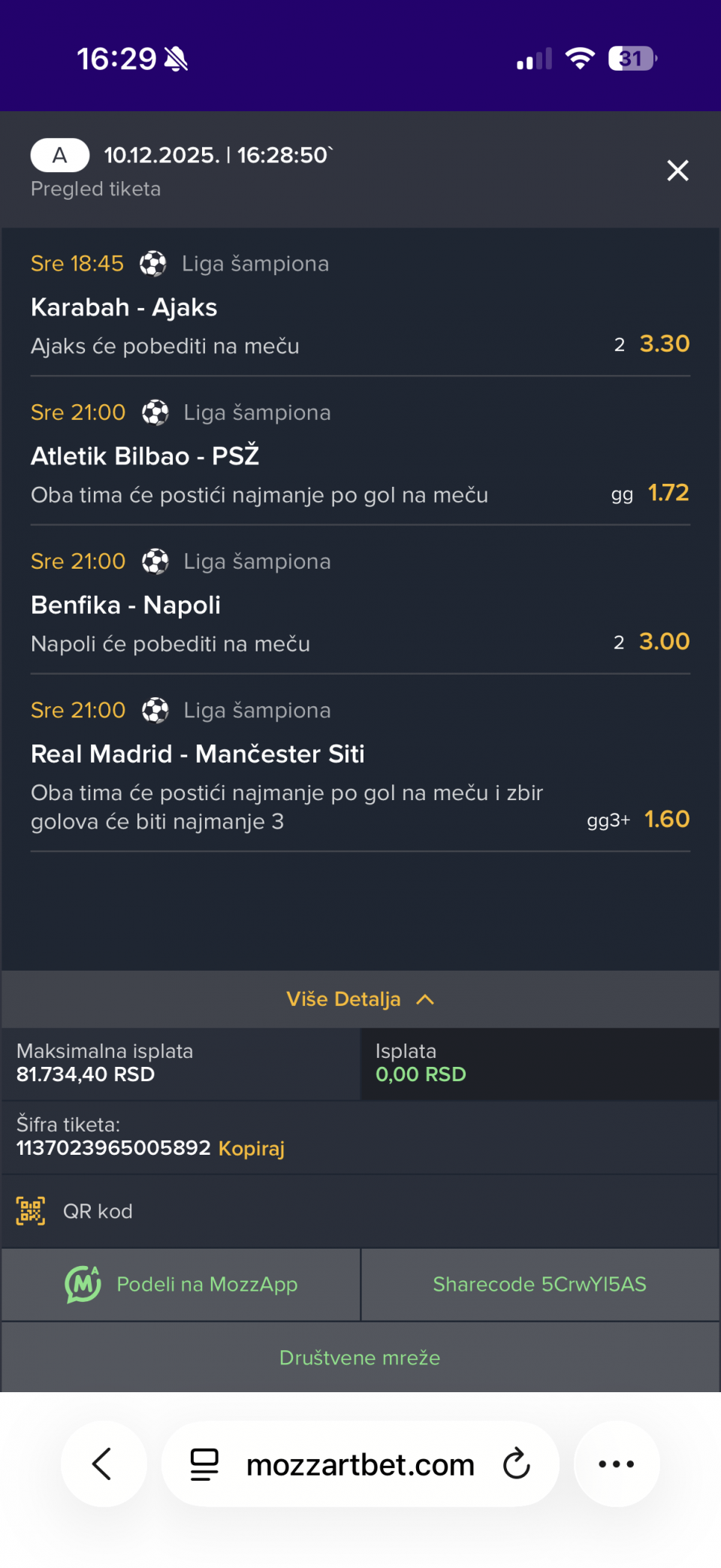Open the browser three-dots menu
Screen dimensions: 721x1568
(616, 1464)
